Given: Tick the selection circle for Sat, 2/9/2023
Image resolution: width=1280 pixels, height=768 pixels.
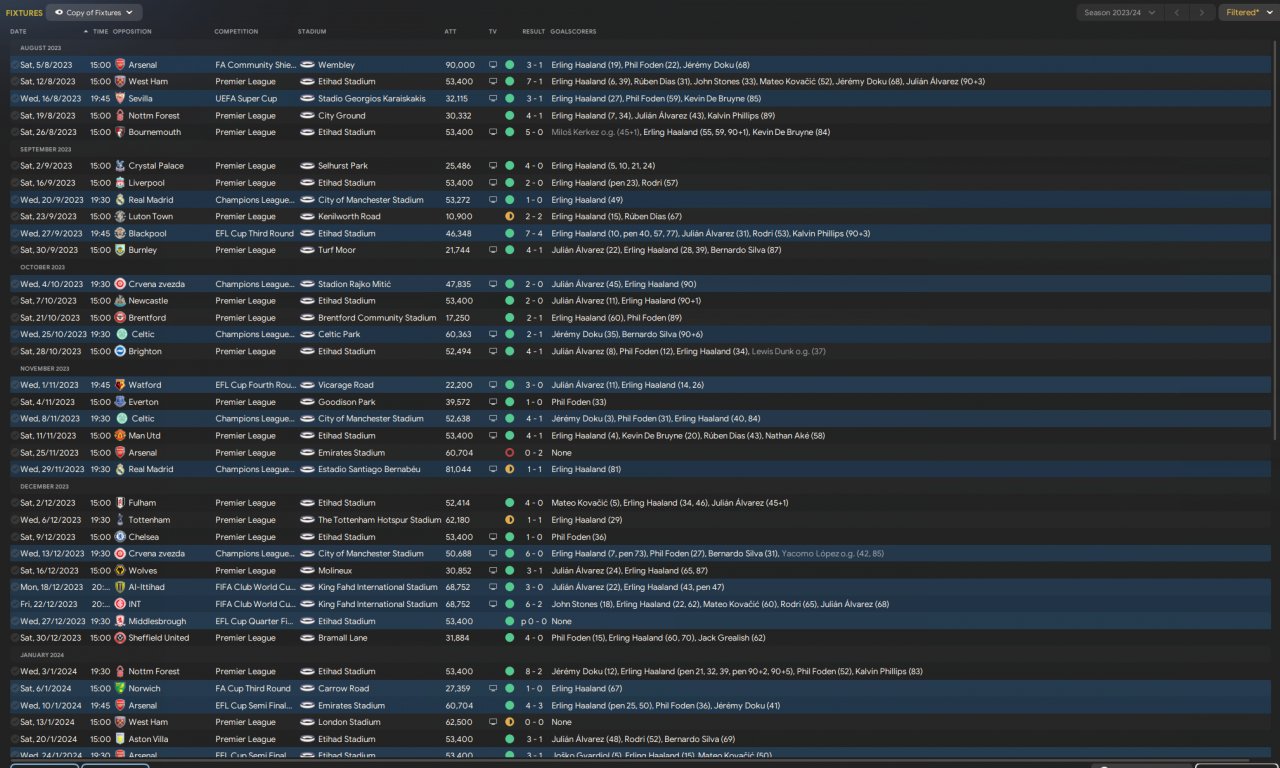Looking at the screenshot, I should [14, 166].
